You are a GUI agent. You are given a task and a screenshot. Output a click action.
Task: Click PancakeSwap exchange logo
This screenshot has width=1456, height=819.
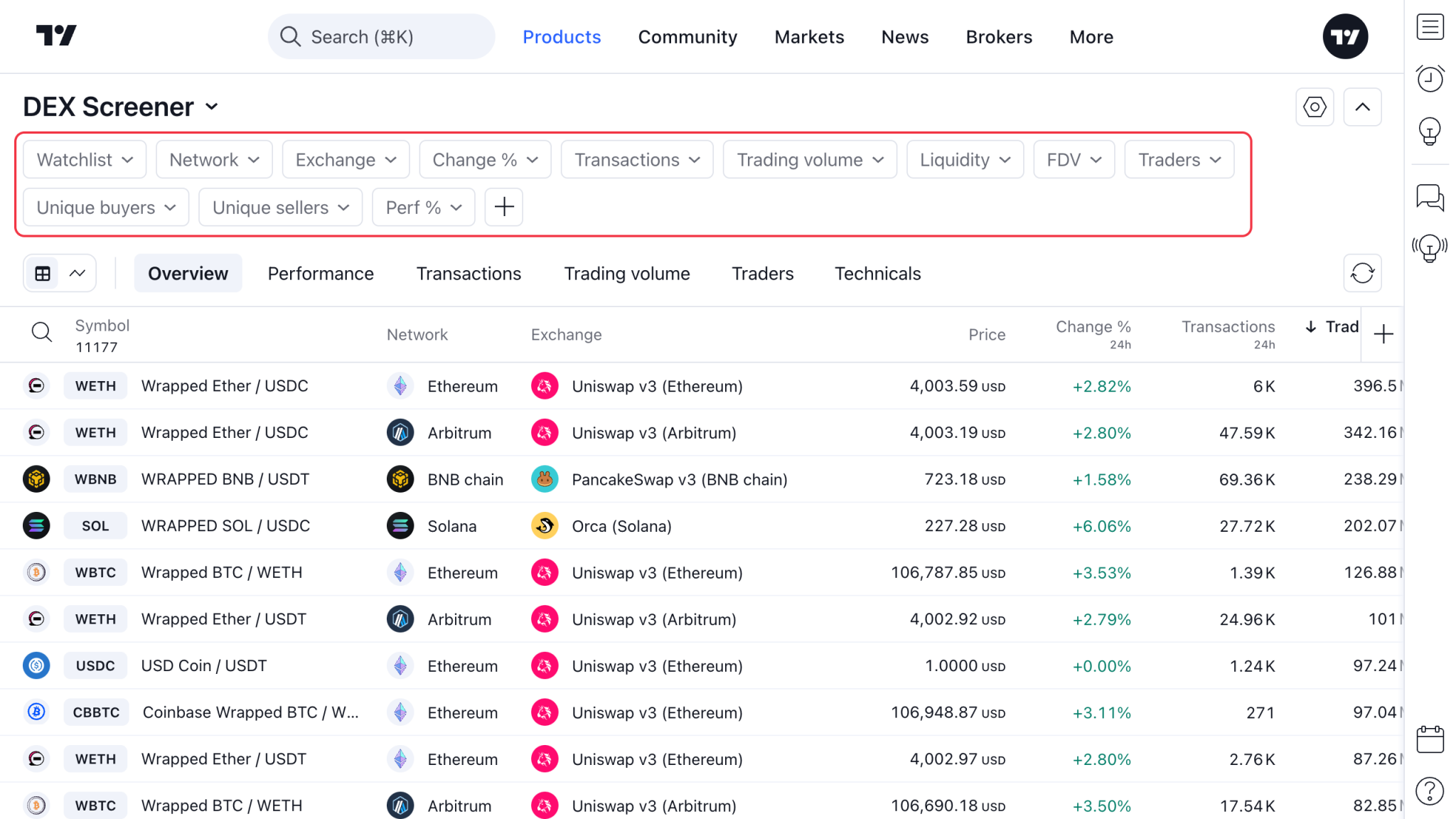(x=545, y=479)
